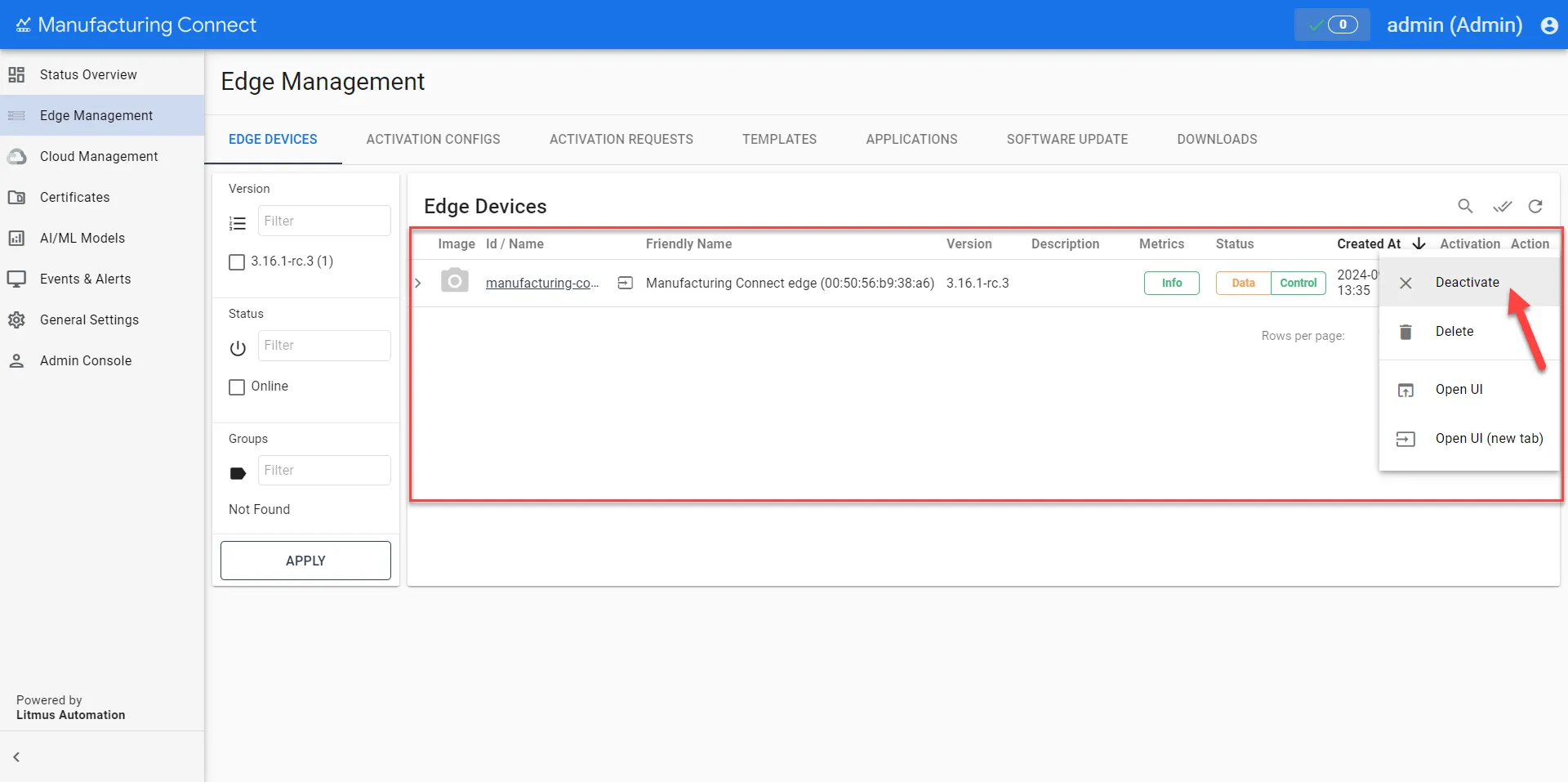Click the Groups filter input
Screen dimensions: 1568x782
coord(324,471)
